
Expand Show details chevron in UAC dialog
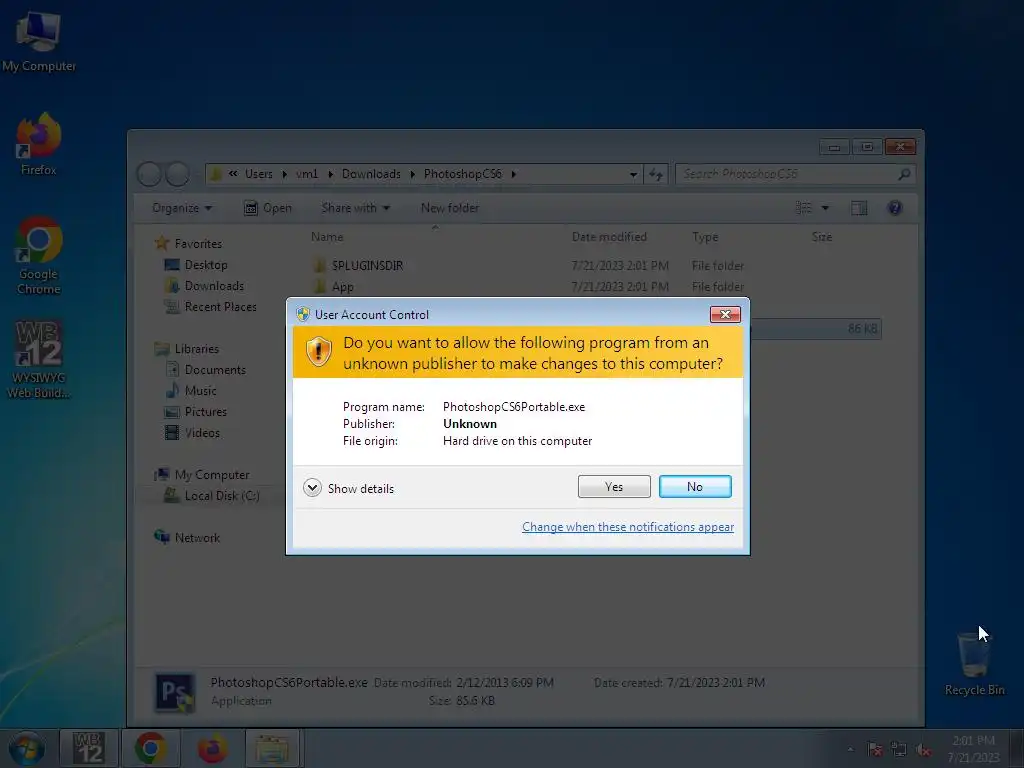[312, 488]
